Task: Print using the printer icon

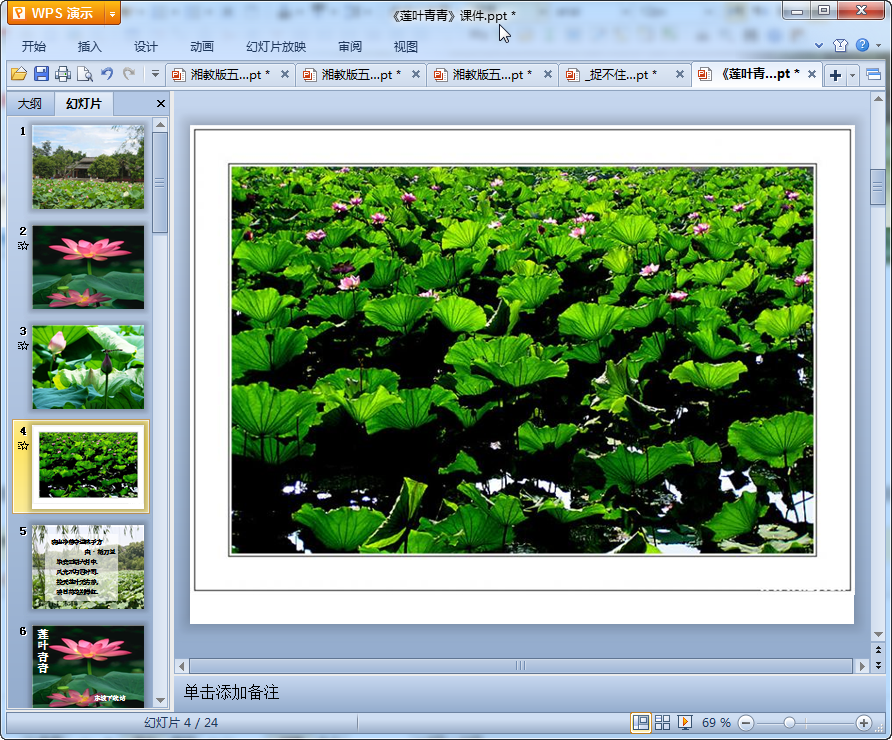Action: tap(63, 74)
